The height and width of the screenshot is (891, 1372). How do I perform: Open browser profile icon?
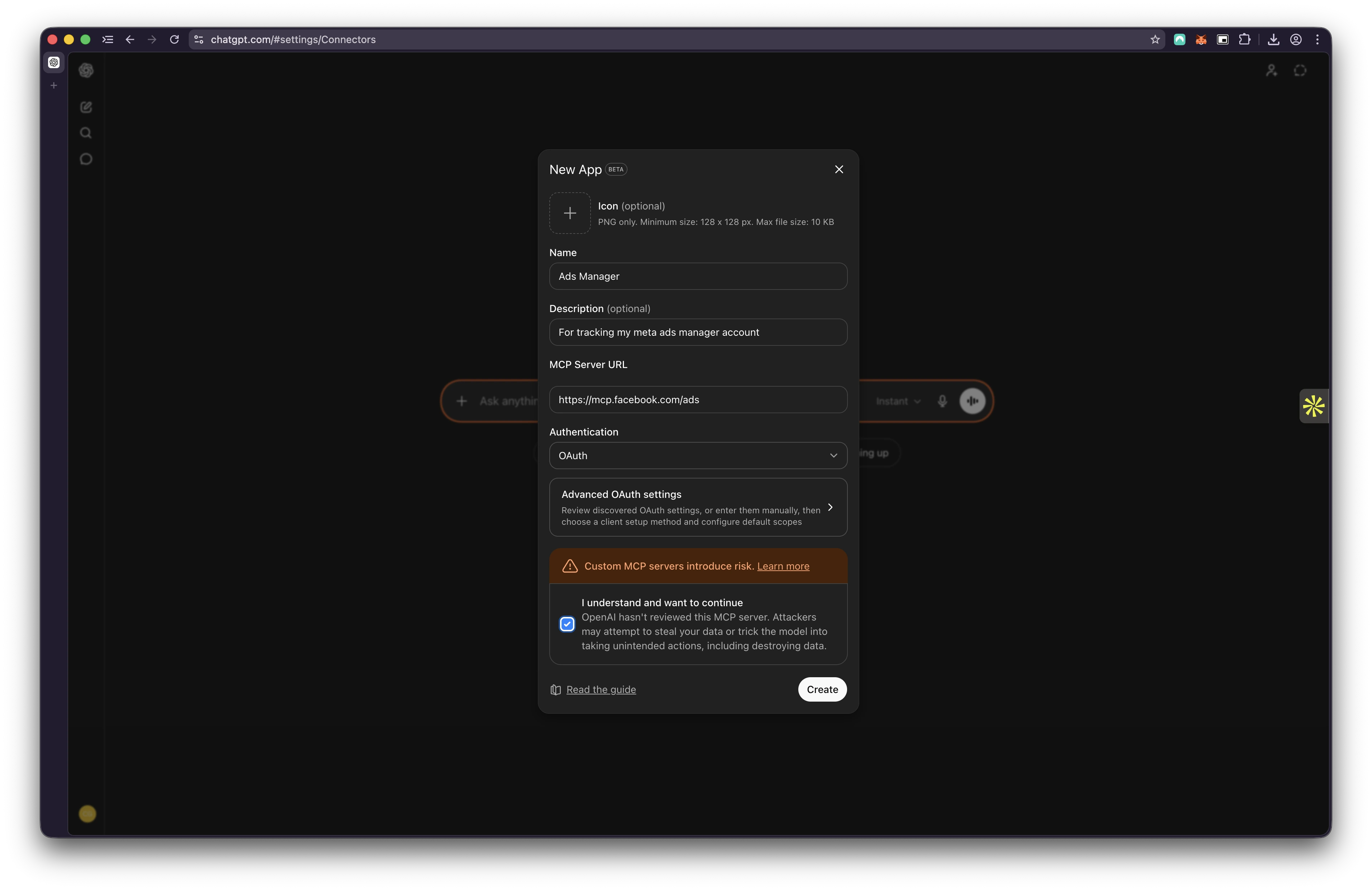[1296, 39]
